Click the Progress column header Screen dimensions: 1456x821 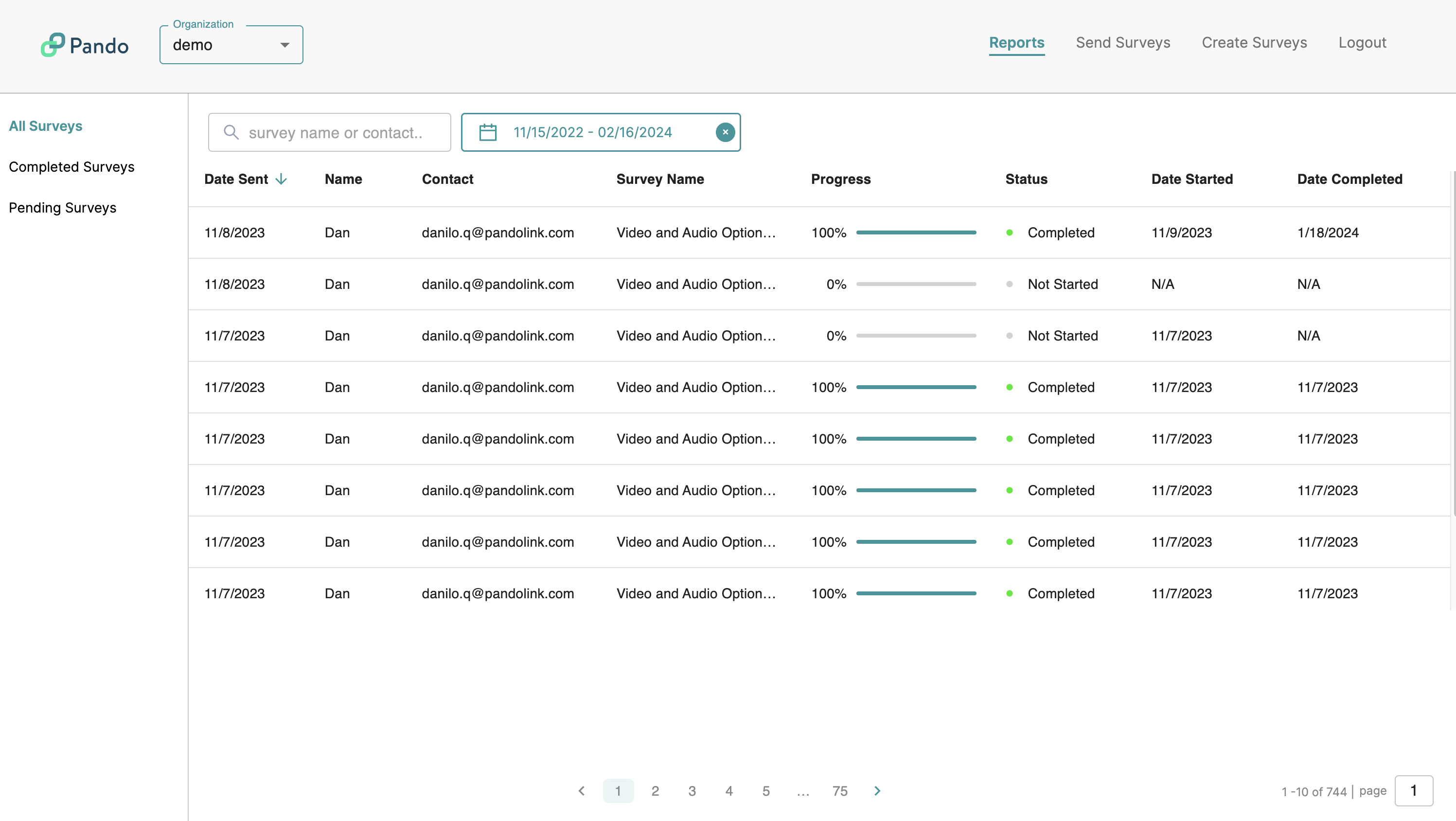click(840, 179)
